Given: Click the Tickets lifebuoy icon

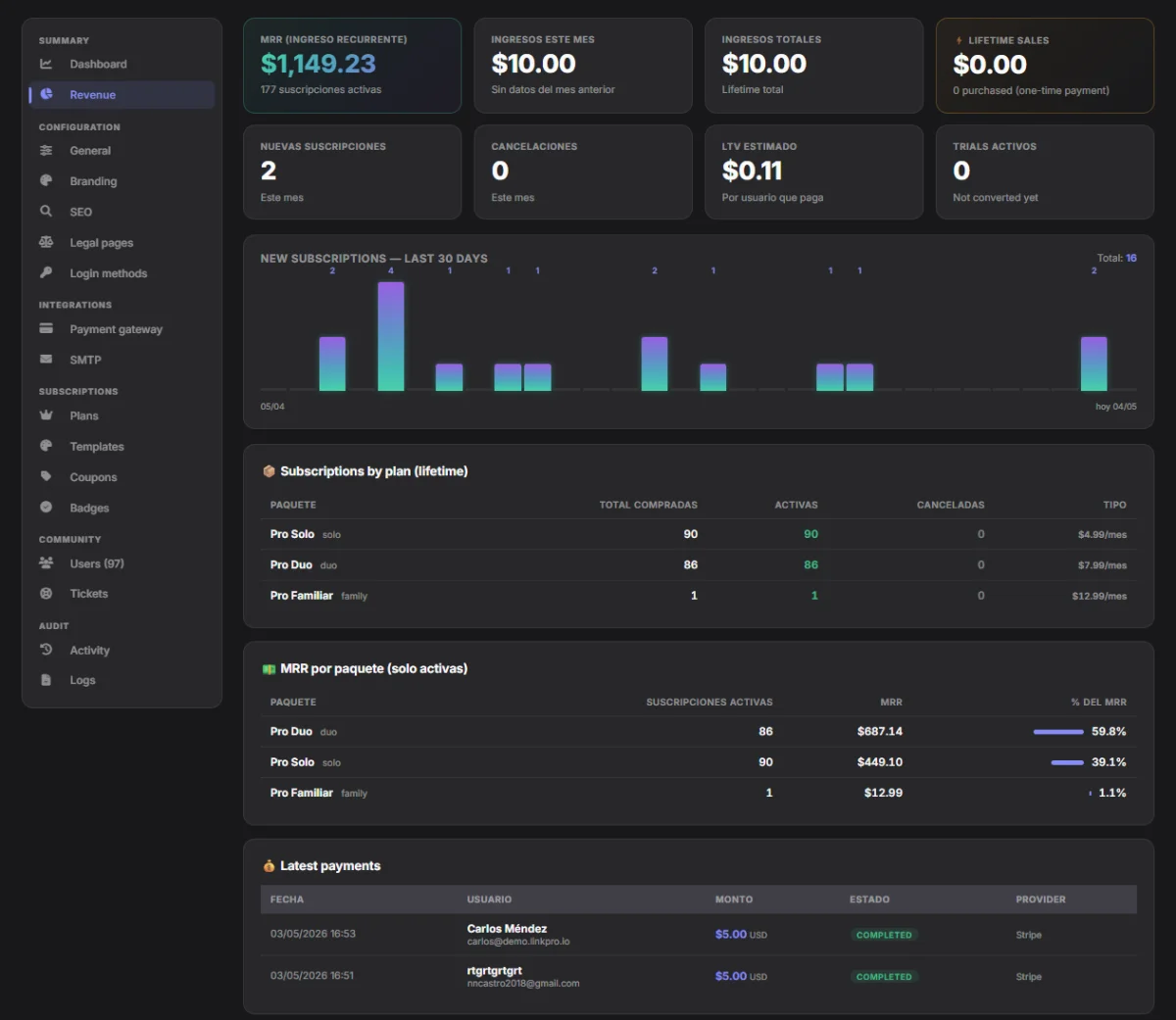Looking at the screenshot, I should click(x=46, y=593).
